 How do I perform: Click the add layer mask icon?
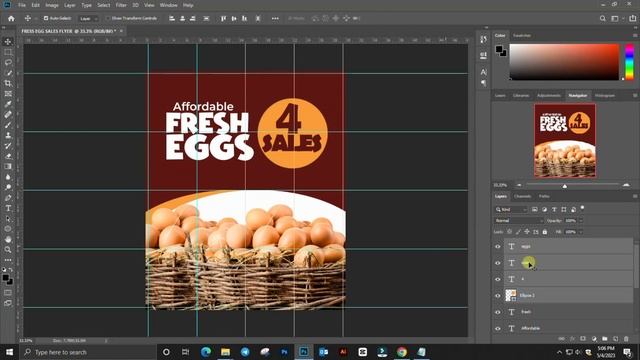(583, 339)
